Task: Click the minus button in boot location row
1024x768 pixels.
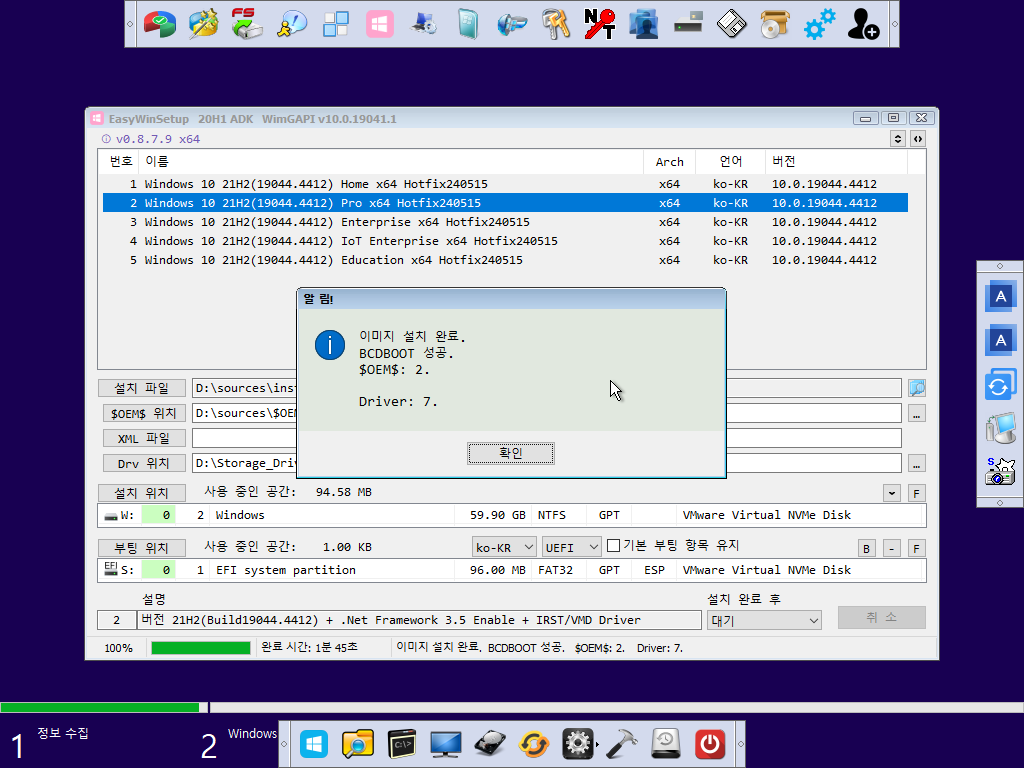Action: pyautogui.click(x=891, y=549)
